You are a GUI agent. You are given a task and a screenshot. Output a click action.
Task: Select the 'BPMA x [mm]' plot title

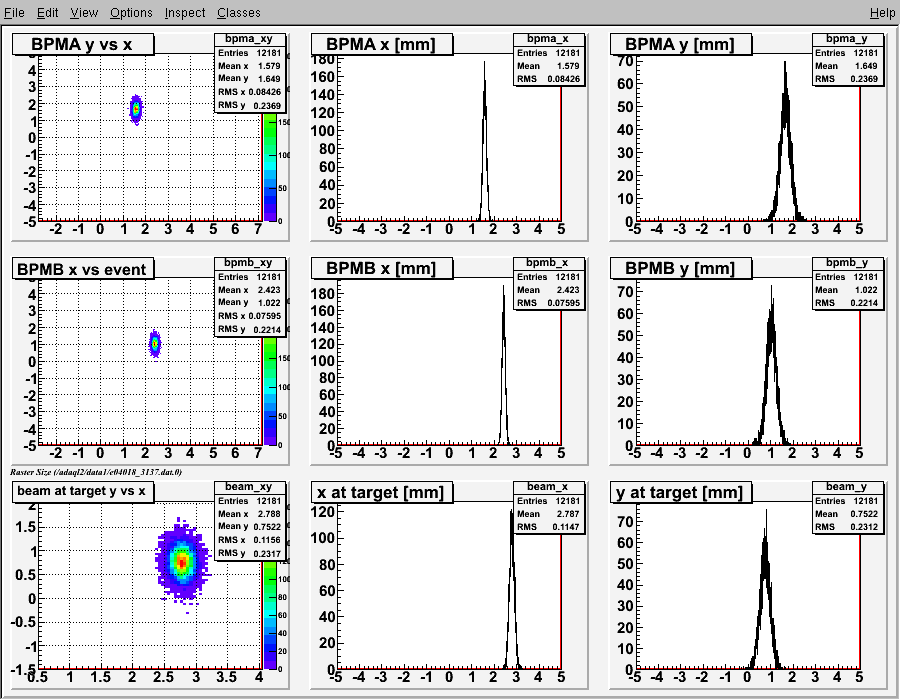382,44
